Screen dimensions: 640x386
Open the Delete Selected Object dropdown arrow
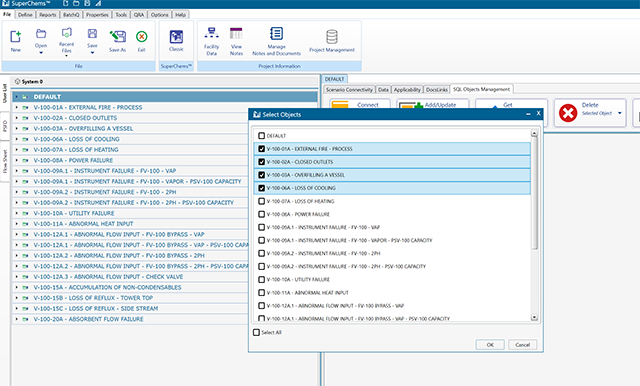tap(620, 113)
